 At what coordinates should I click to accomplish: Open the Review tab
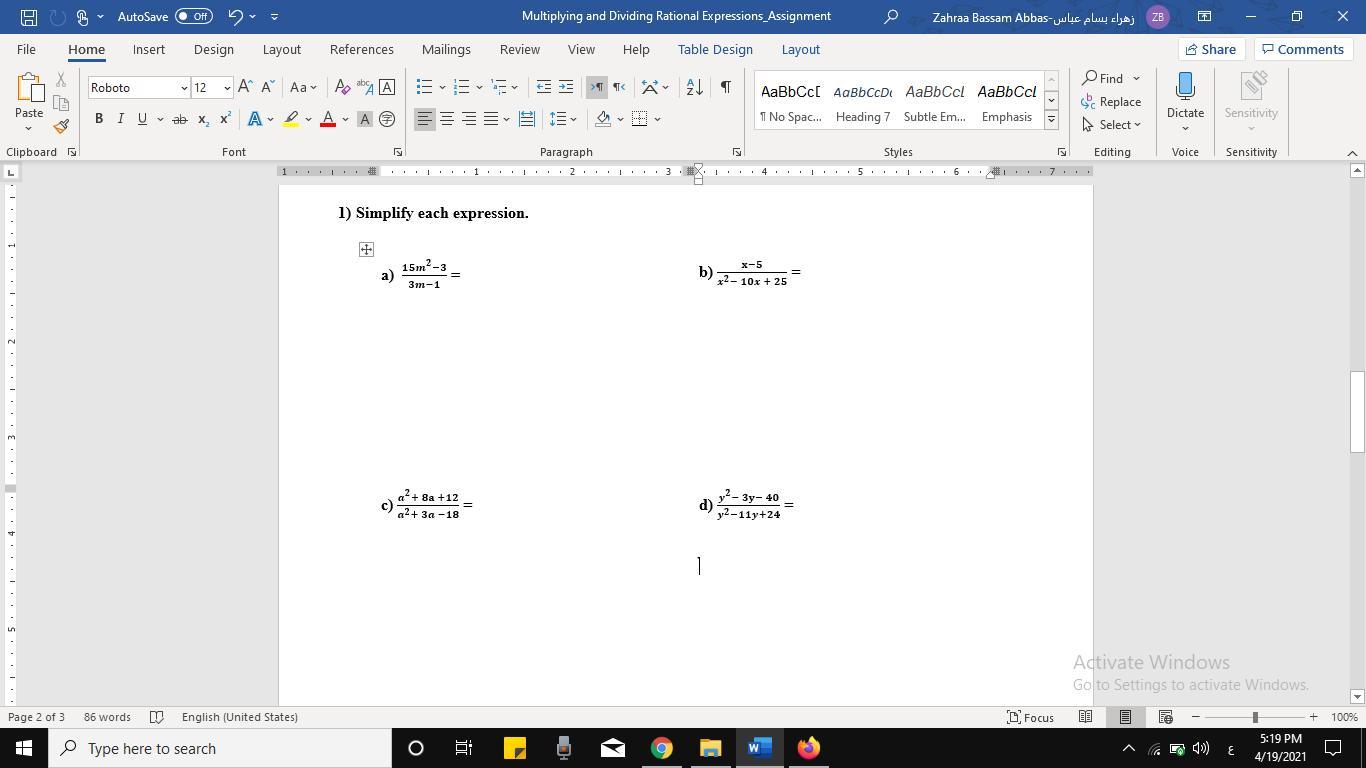pyautogui.click(x=520, y=49)
